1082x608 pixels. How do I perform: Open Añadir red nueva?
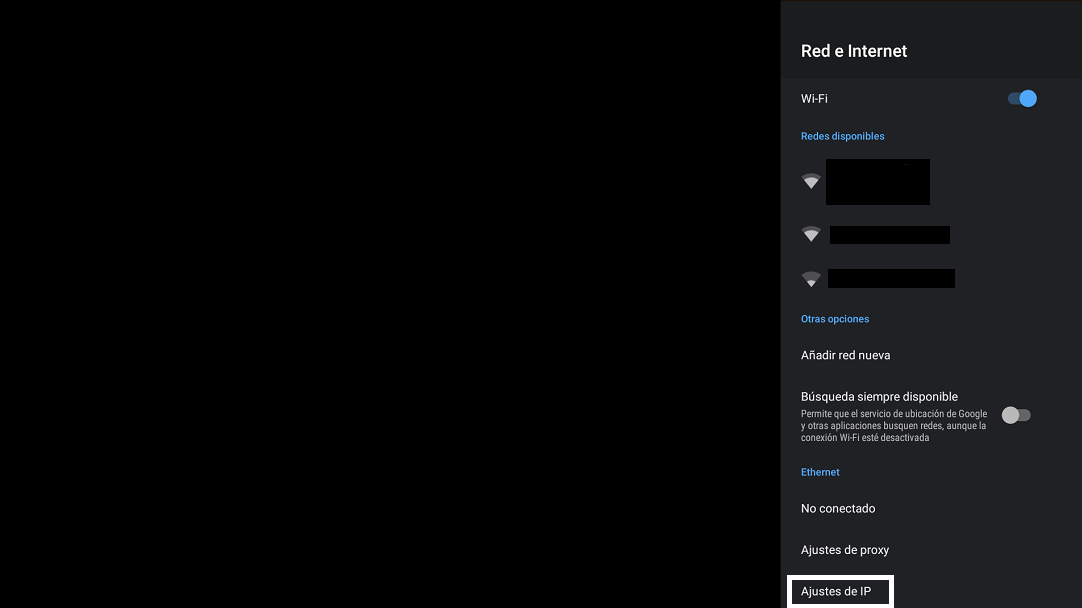(845, 355)
